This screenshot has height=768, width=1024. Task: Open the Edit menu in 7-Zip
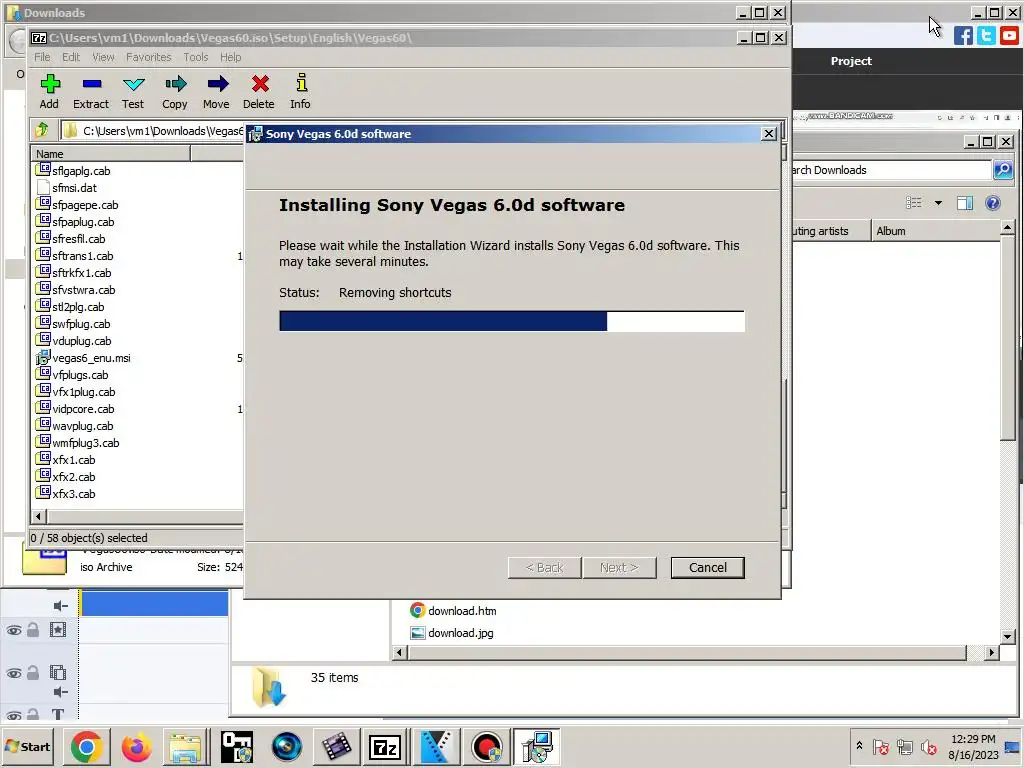(x=71, y=57)
